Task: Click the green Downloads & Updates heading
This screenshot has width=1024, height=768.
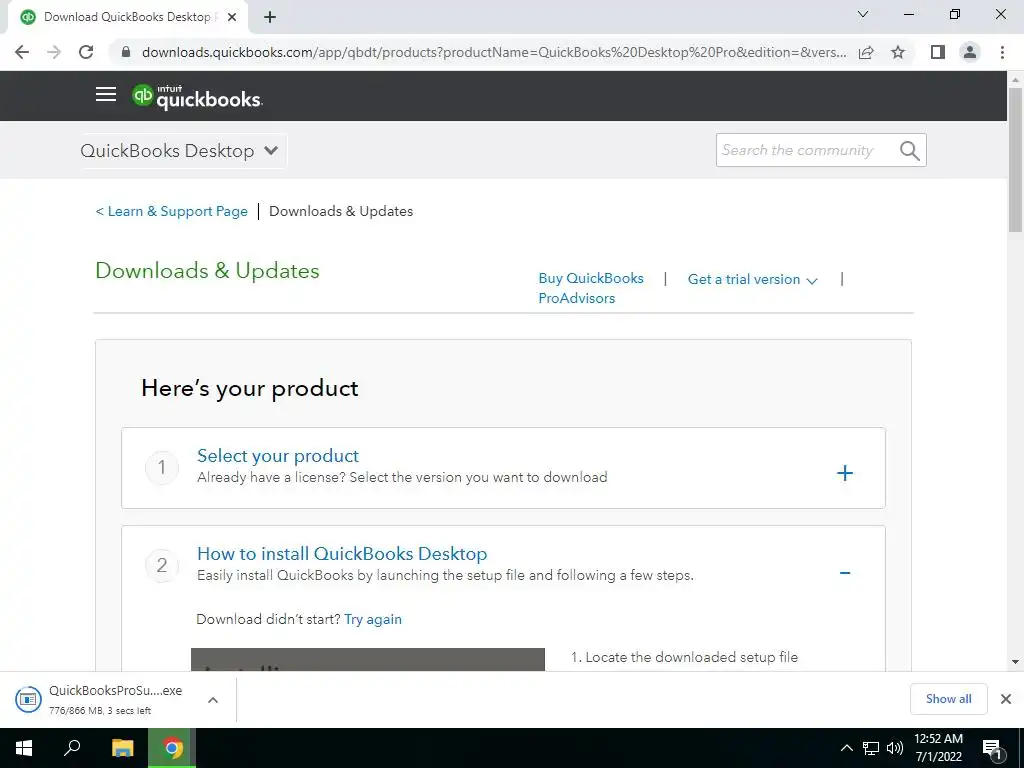Action: 207,271
